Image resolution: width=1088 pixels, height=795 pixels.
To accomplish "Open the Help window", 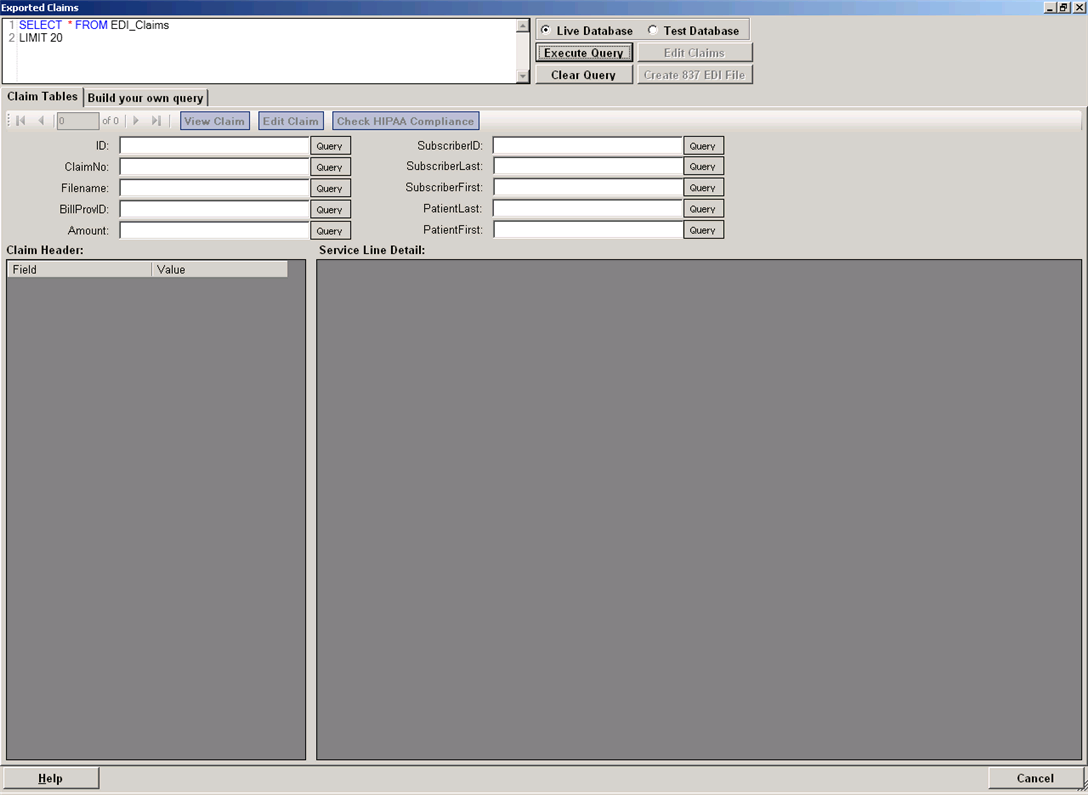I will [x=51, y=778].
